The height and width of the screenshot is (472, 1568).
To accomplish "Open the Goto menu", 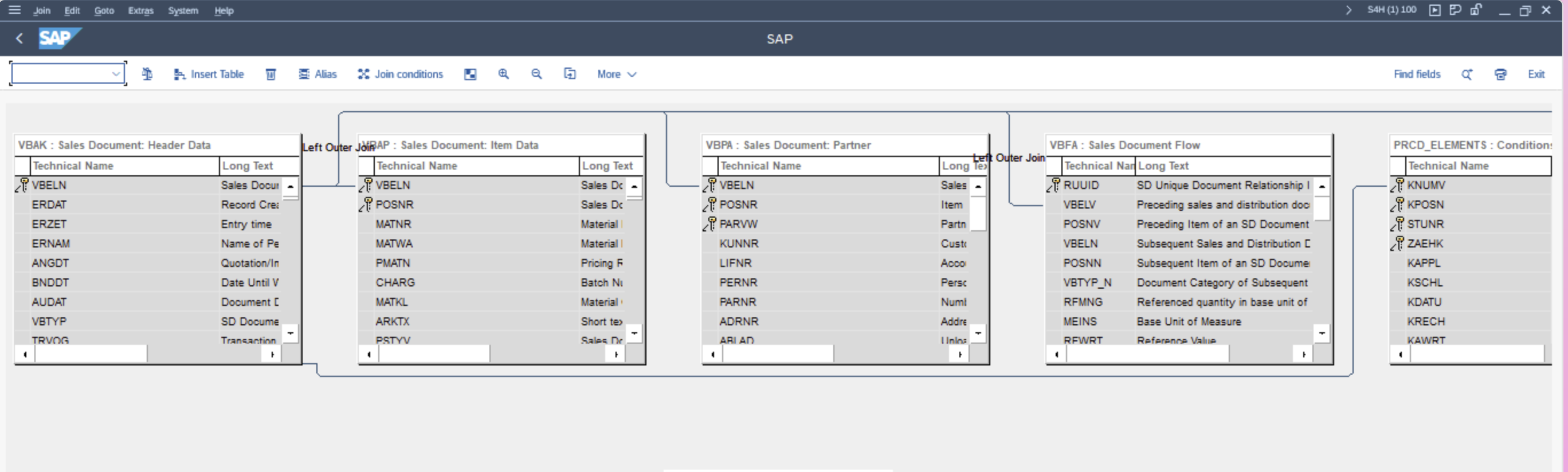I will [104, 10].
